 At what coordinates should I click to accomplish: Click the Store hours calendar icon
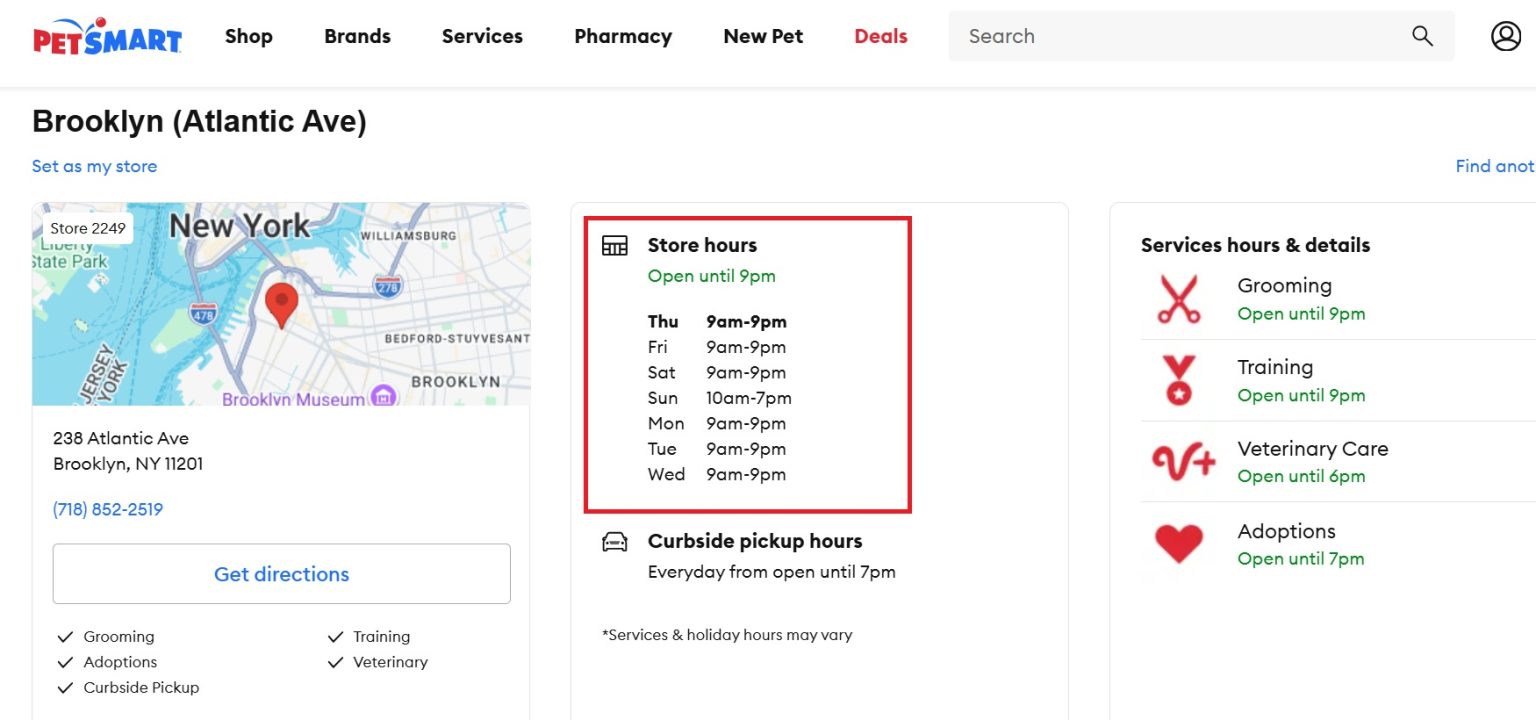614,245
